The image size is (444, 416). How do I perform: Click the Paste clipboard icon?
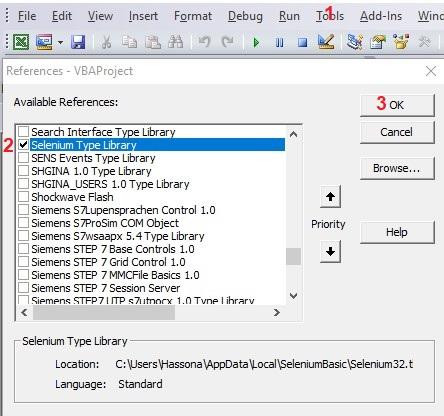153,42
